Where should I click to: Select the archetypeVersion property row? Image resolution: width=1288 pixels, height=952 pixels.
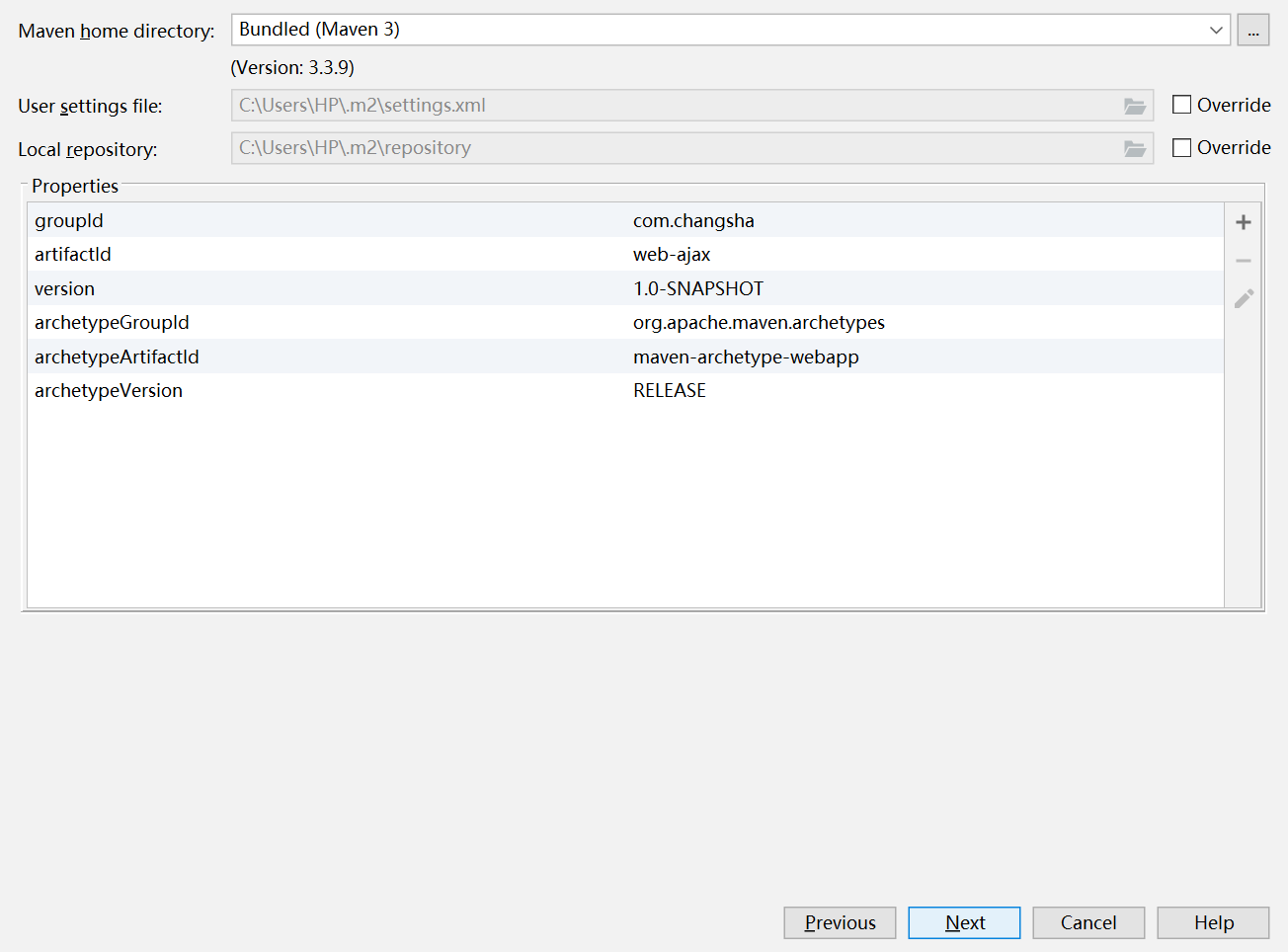[625, 390]
